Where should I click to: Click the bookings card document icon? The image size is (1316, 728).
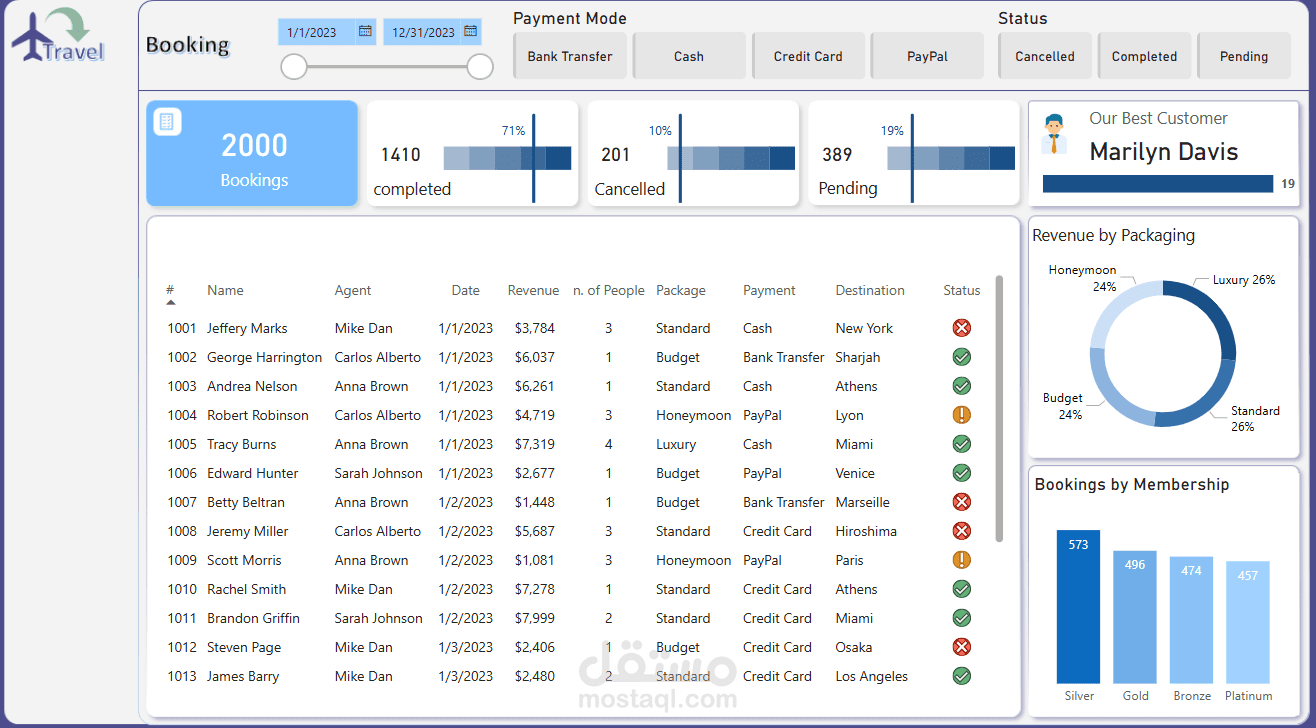[167, 122]
